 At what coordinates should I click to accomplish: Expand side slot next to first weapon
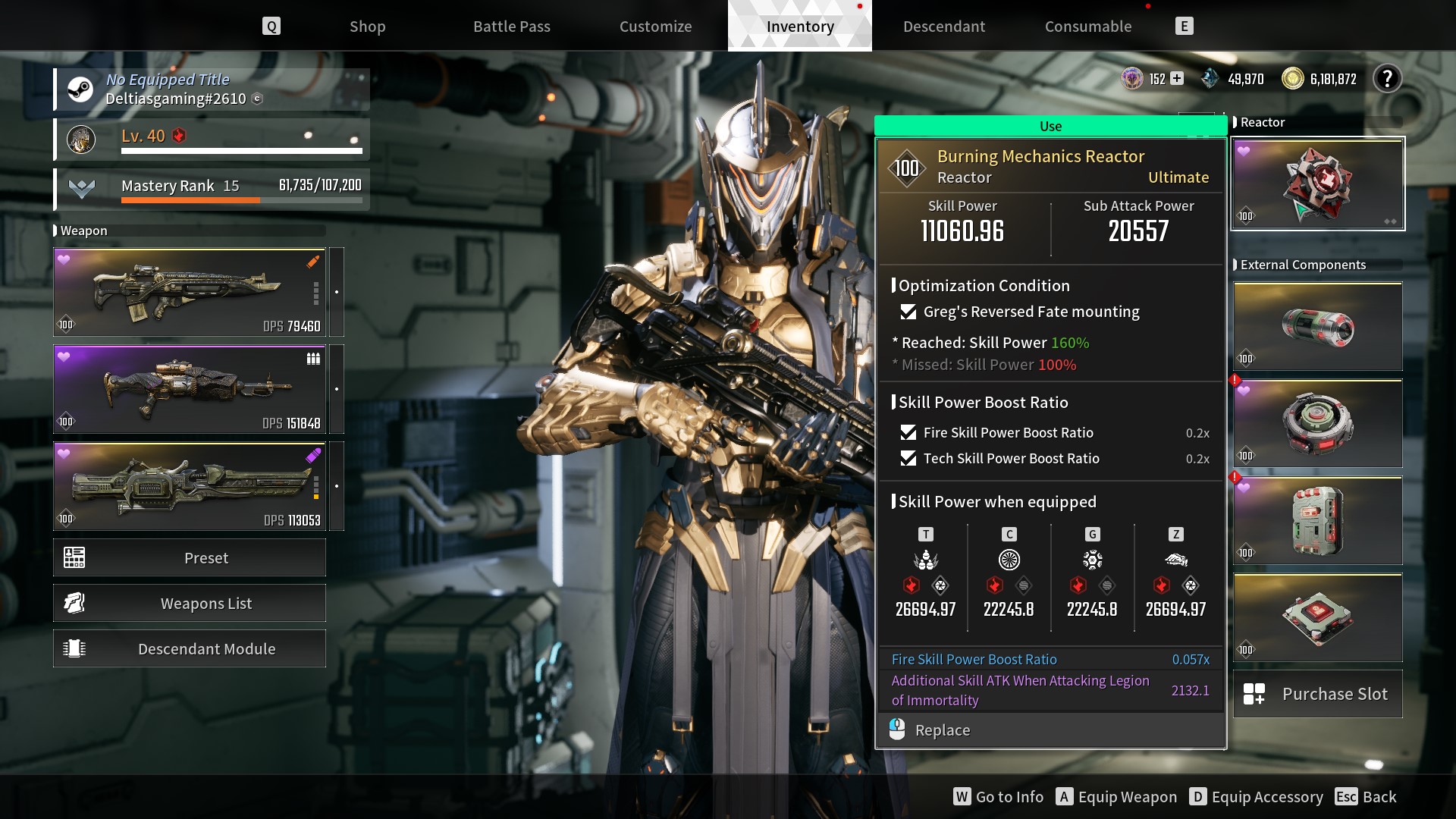(337, 292)
